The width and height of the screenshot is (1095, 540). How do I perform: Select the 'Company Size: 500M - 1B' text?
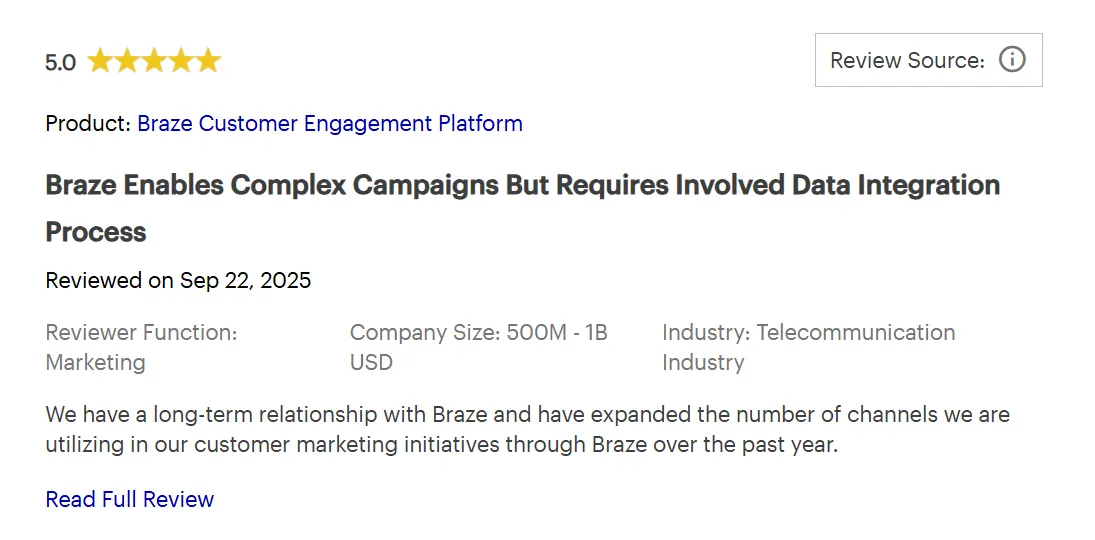(x=478, y=332)
